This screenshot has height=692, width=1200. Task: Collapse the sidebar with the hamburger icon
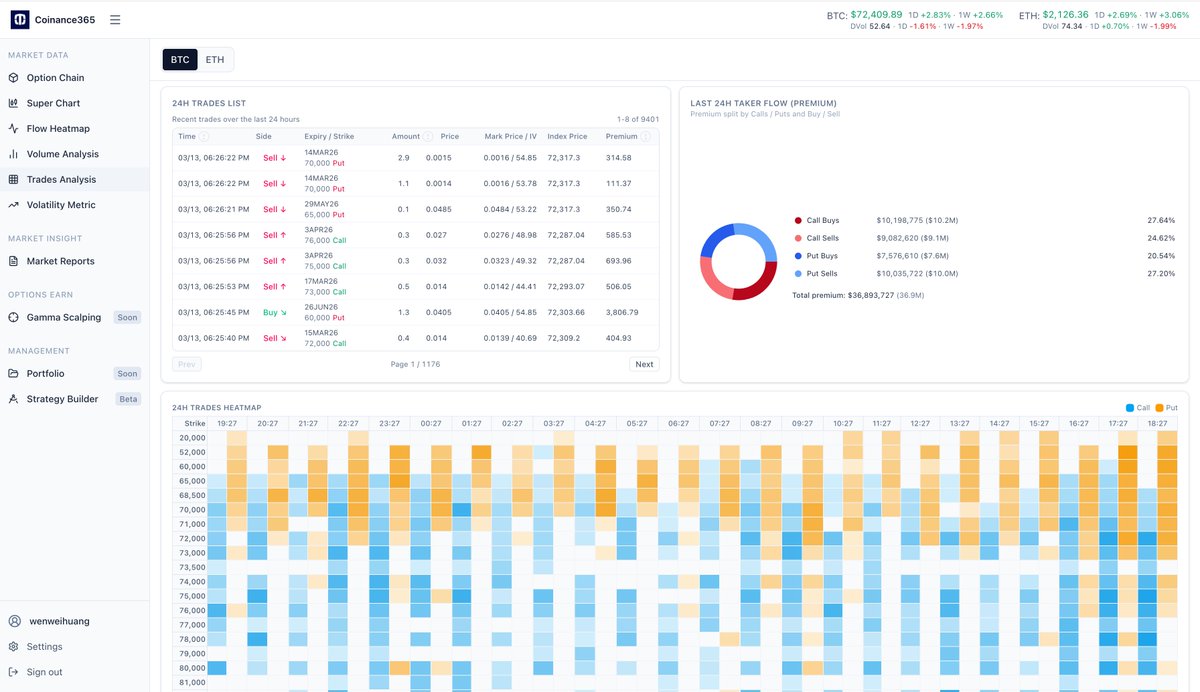pos(115,18)
